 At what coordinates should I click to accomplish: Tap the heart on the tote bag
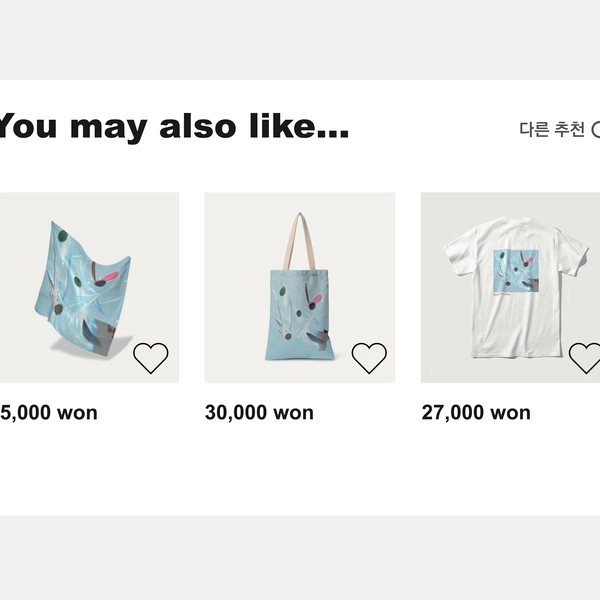point(369,357)
